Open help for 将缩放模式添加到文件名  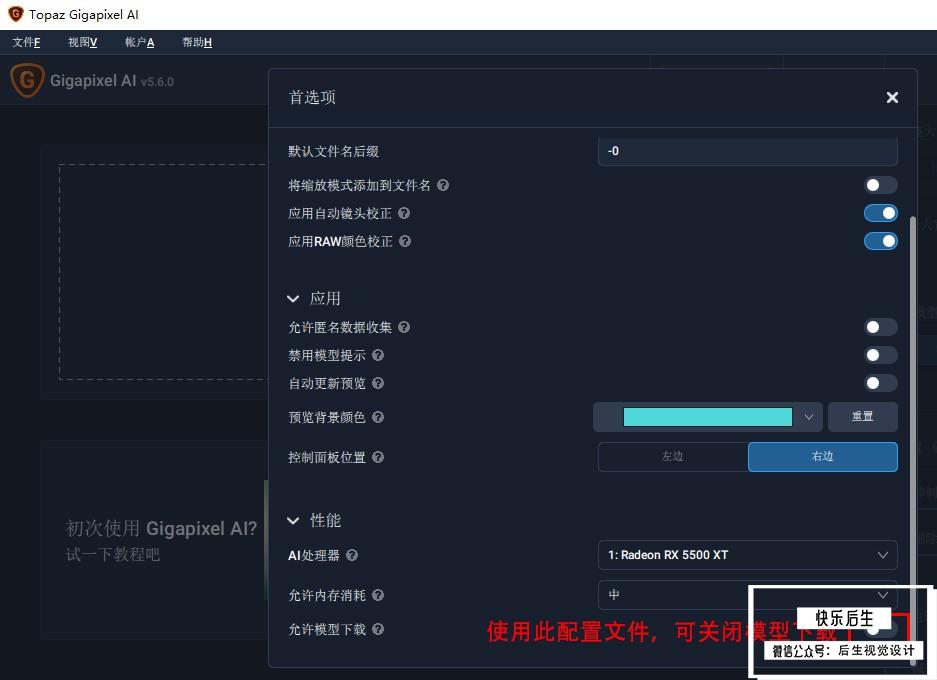(443, 185)
